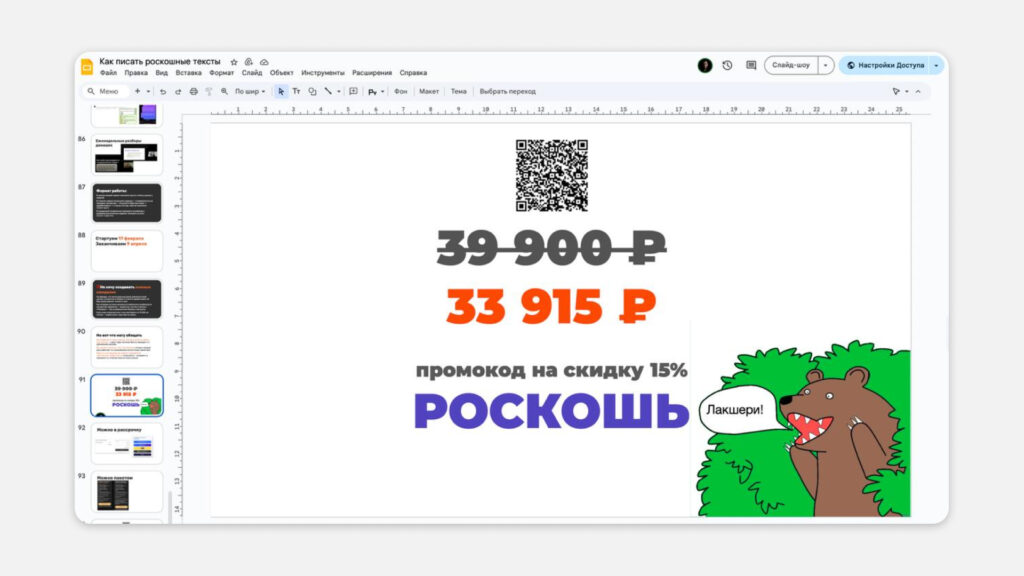The height and width of the screenshot is (576, 1024).
Task: Click the move-to-folder icon beside the title
Action: pos(249,62)
